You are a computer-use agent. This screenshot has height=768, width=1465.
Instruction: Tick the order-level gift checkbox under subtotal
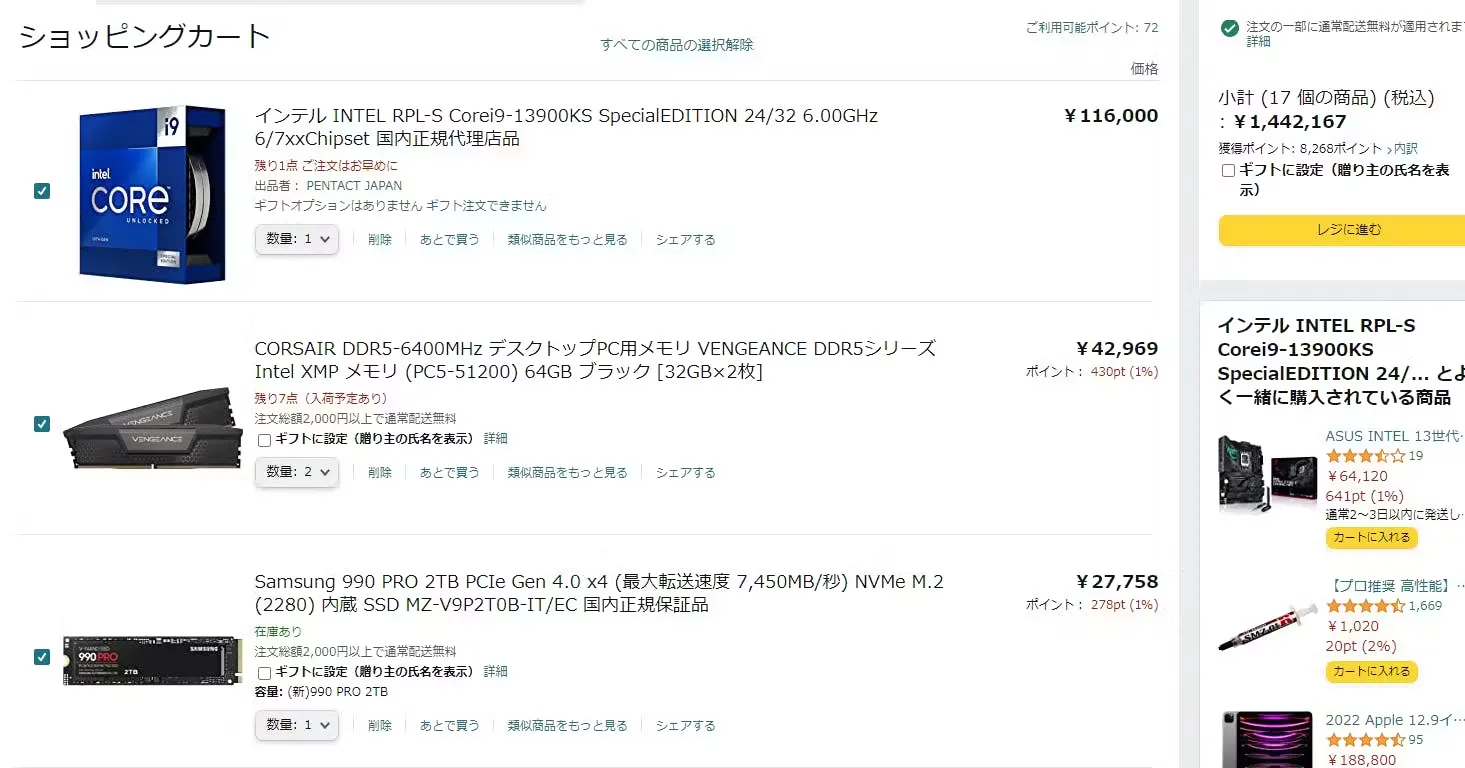pyautogui.click(x=1229, y=171)
